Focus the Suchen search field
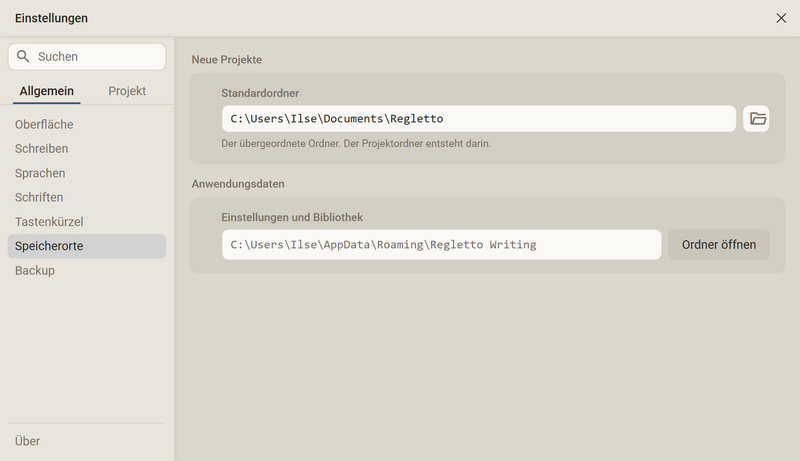Viewport: 800px width, 461px height. [x=87, y=57]
